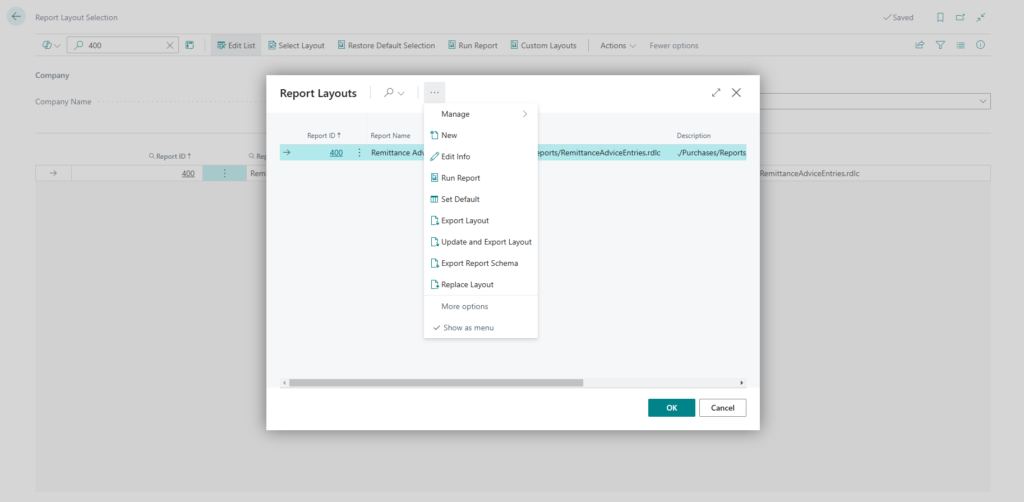Clear the search text with the X
The image size is (1024, 502).
point(170,46)
